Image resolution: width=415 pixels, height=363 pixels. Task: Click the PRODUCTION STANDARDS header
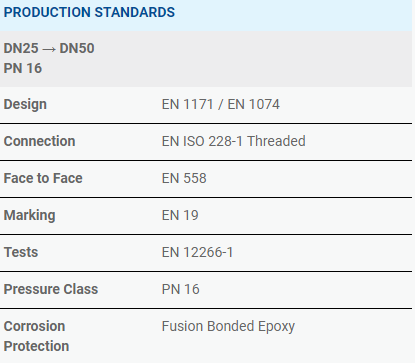89,12
